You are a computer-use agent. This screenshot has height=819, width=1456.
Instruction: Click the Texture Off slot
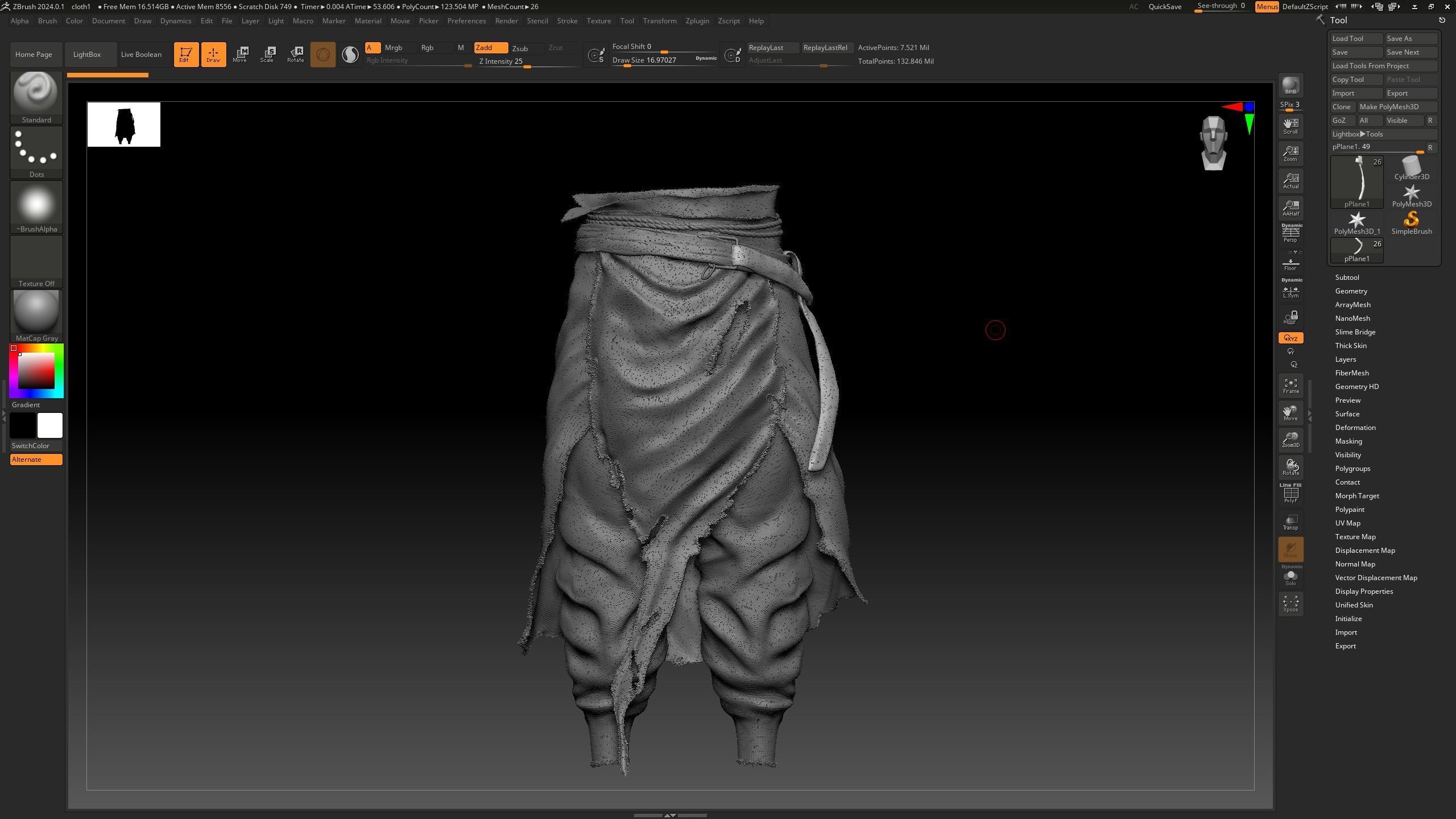tap(36, 261)
